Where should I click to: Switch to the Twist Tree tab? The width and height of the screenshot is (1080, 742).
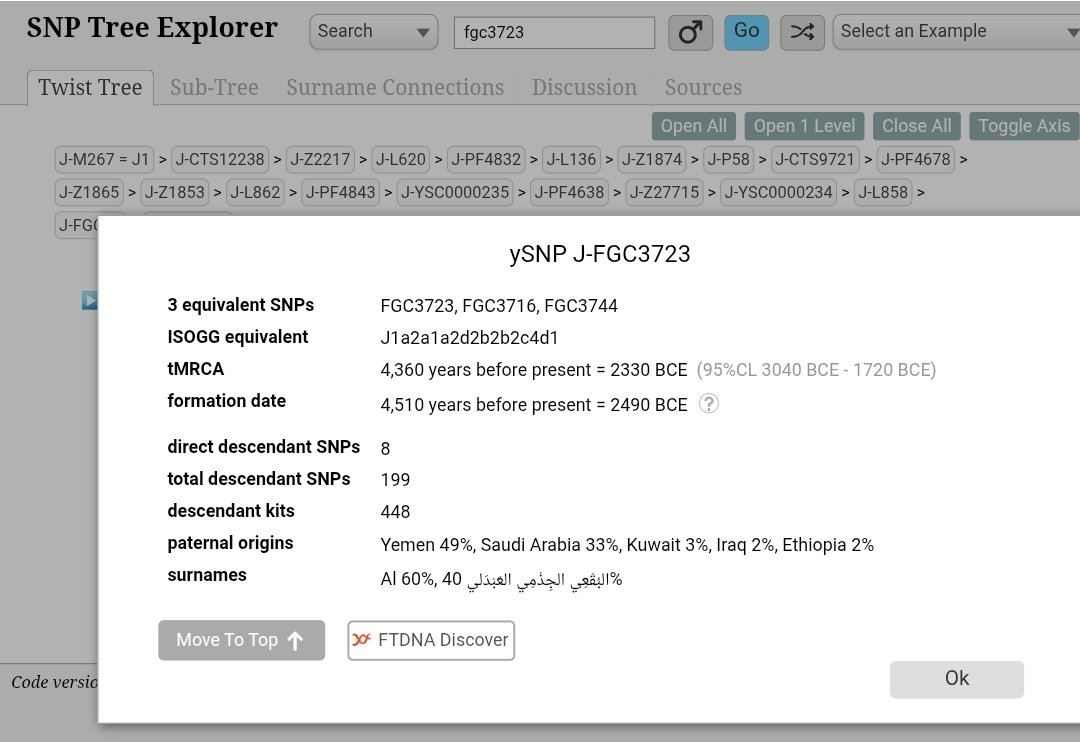tap(90, 87)
